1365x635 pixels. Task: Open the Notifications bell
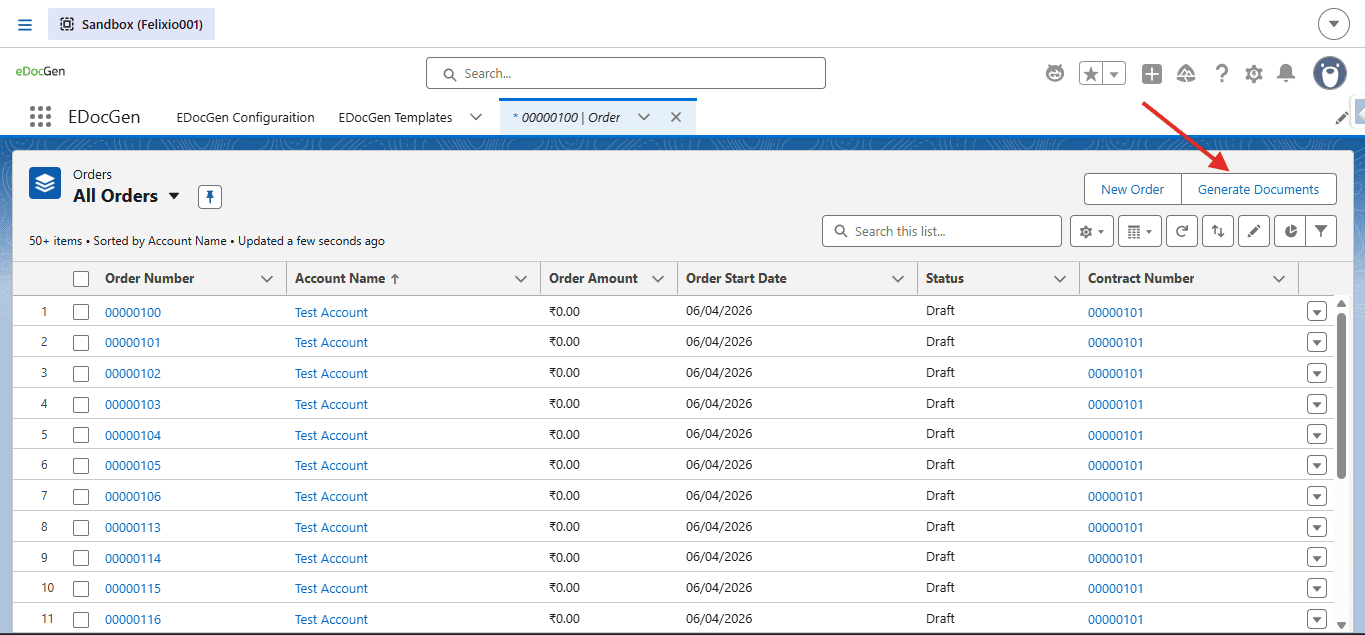coord(1287,73)
